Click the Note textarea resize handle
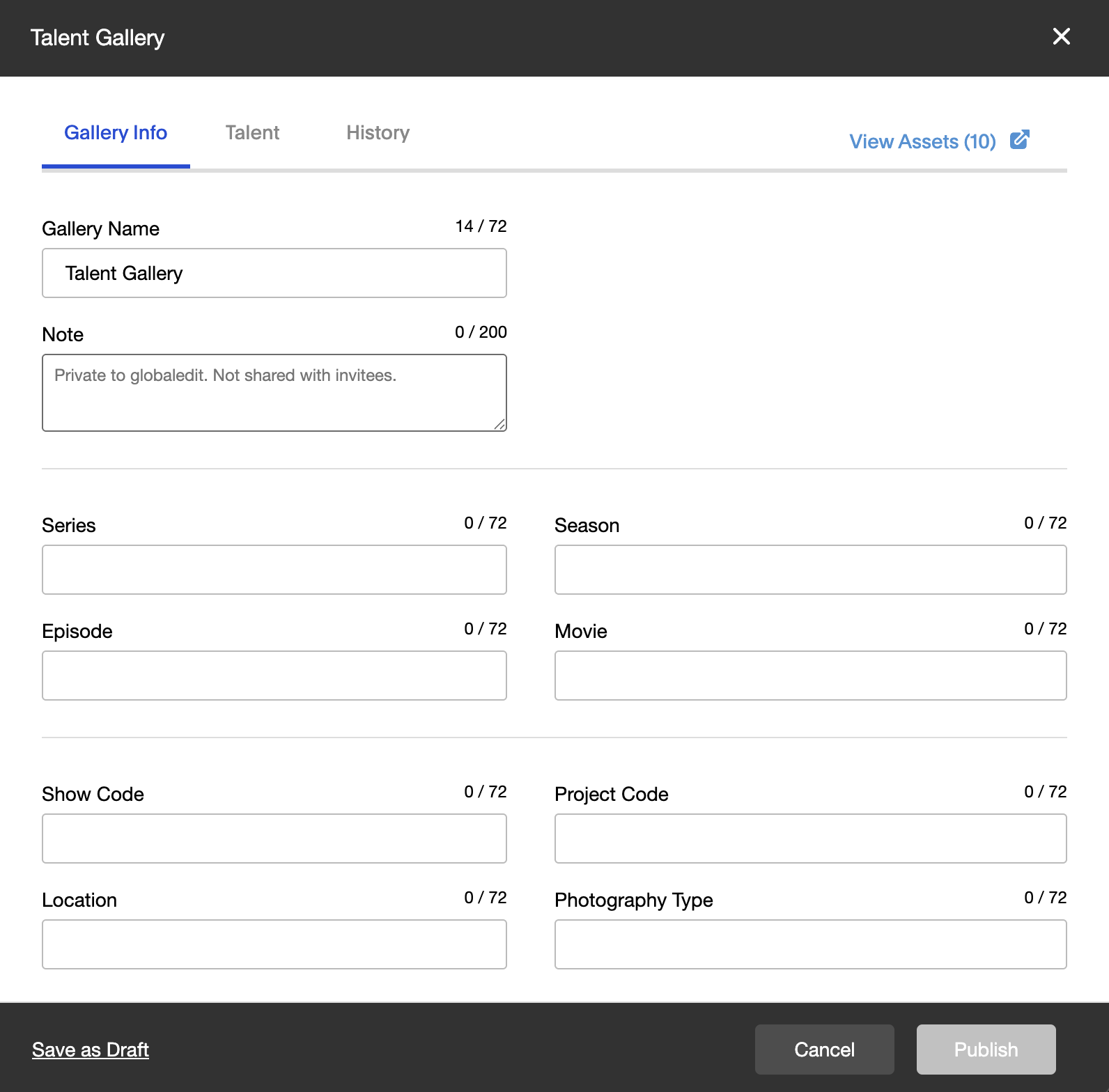The width and height of the screenshot is (1109, 1092). pos(499,424)
